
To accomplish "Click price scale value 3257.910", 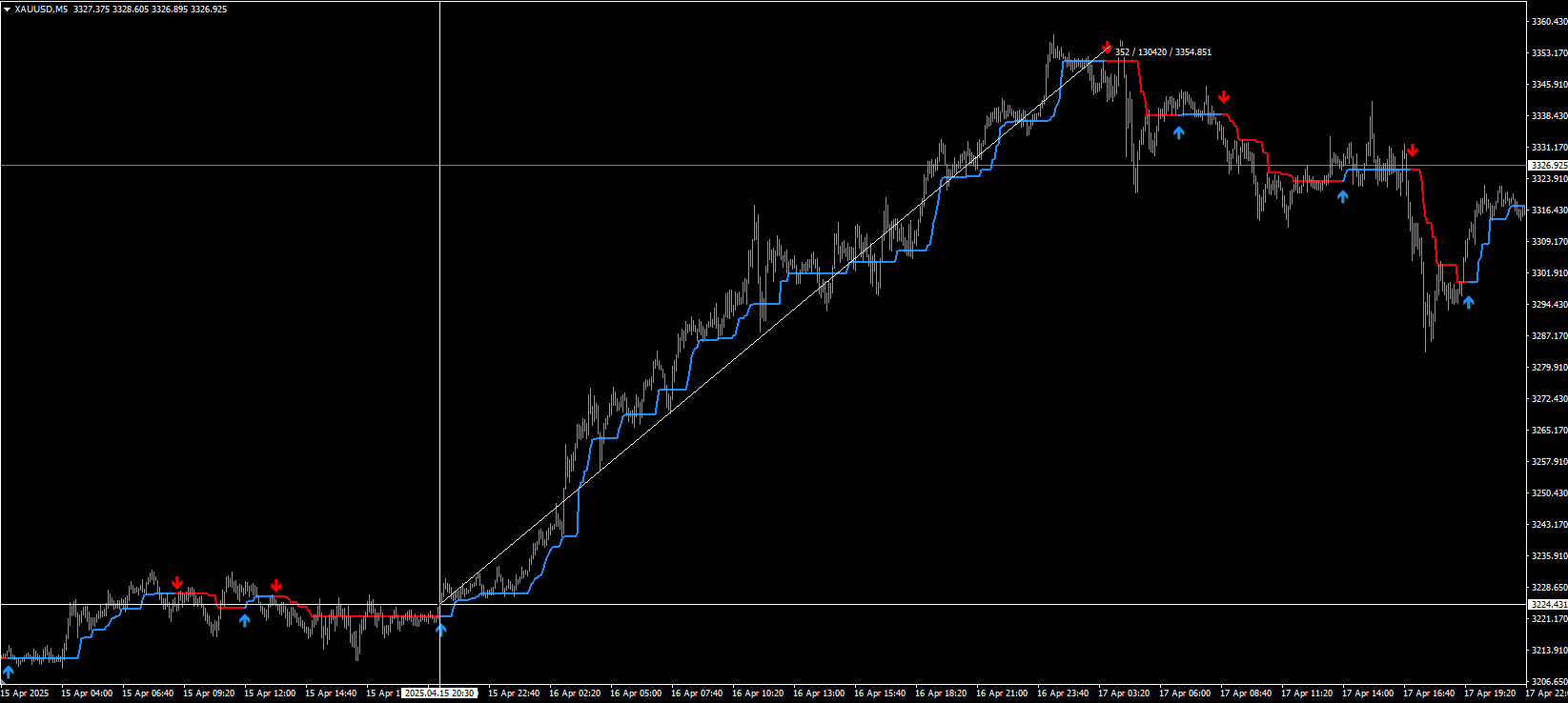I will point(1549,462).
